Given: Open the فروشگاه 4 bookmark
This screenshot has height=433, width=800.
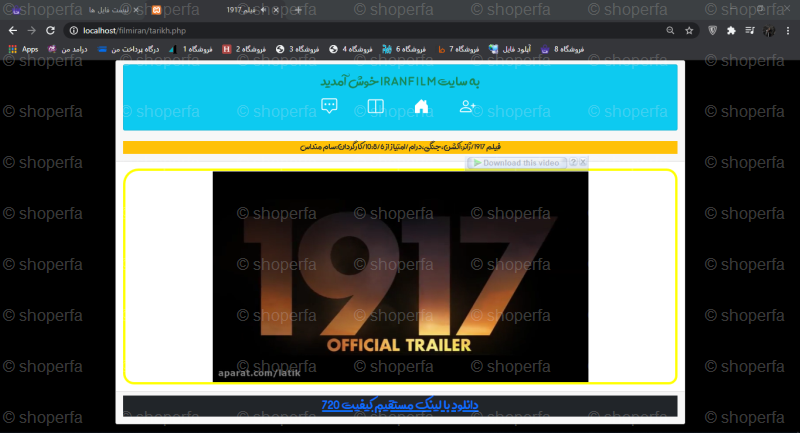Looking at the screenshot, I should click(x=351, y=49).
